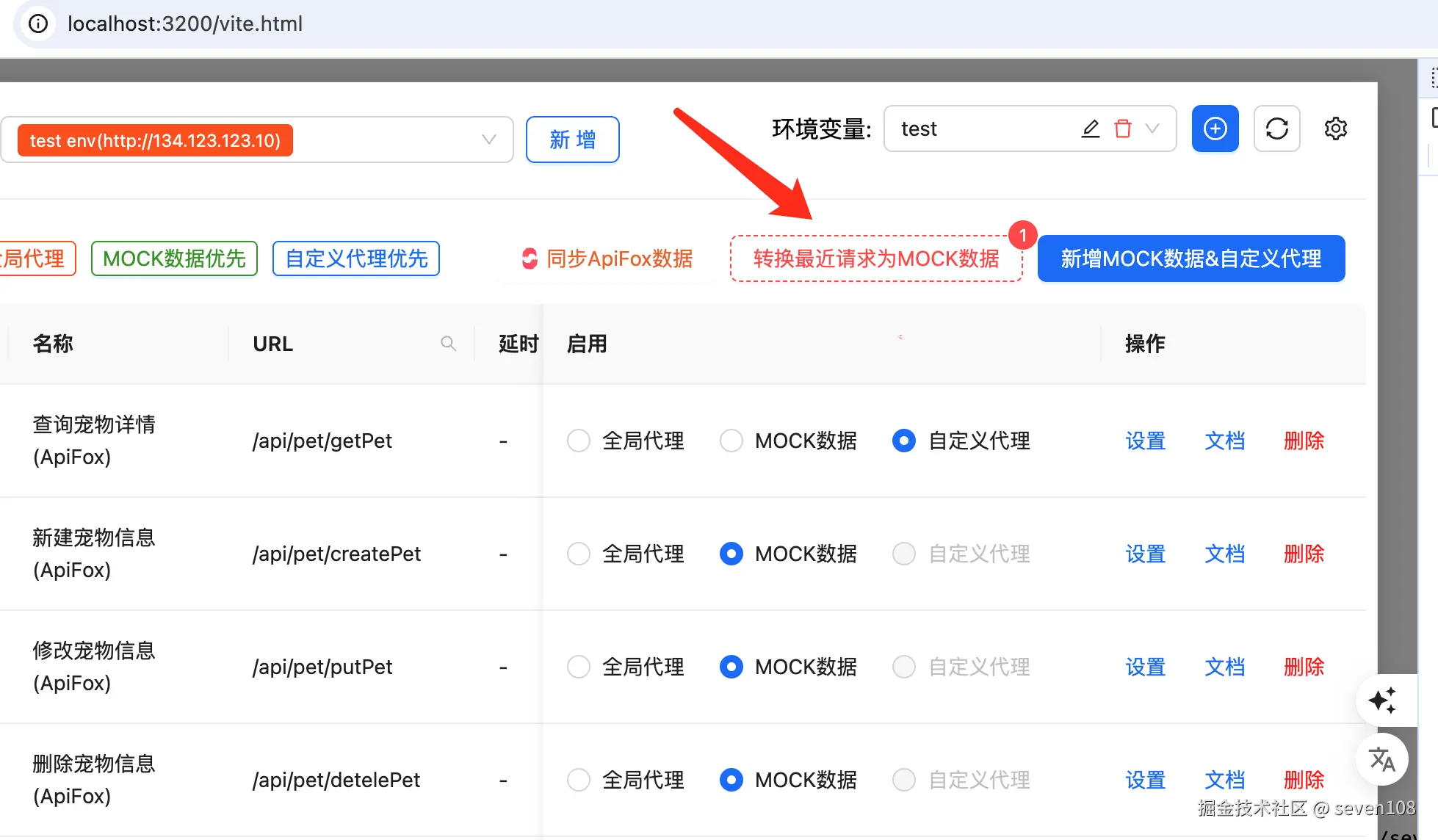This screenshot has height=840, width=1438.
Task: Click the red trash icon in the environment variable box
Action: pos(1122,128)
